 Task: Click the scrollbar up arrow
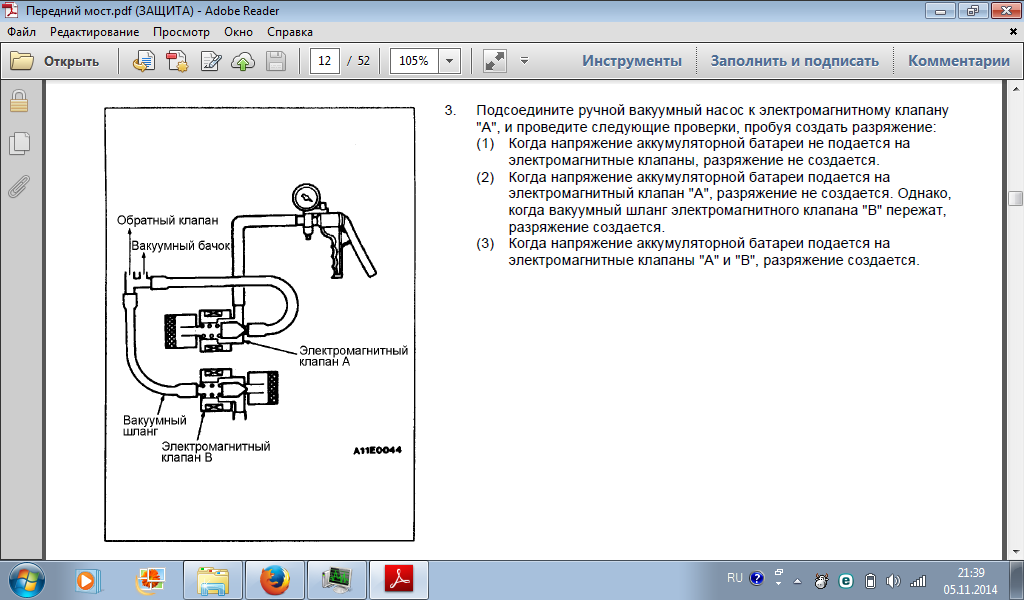click(1016, 89)
